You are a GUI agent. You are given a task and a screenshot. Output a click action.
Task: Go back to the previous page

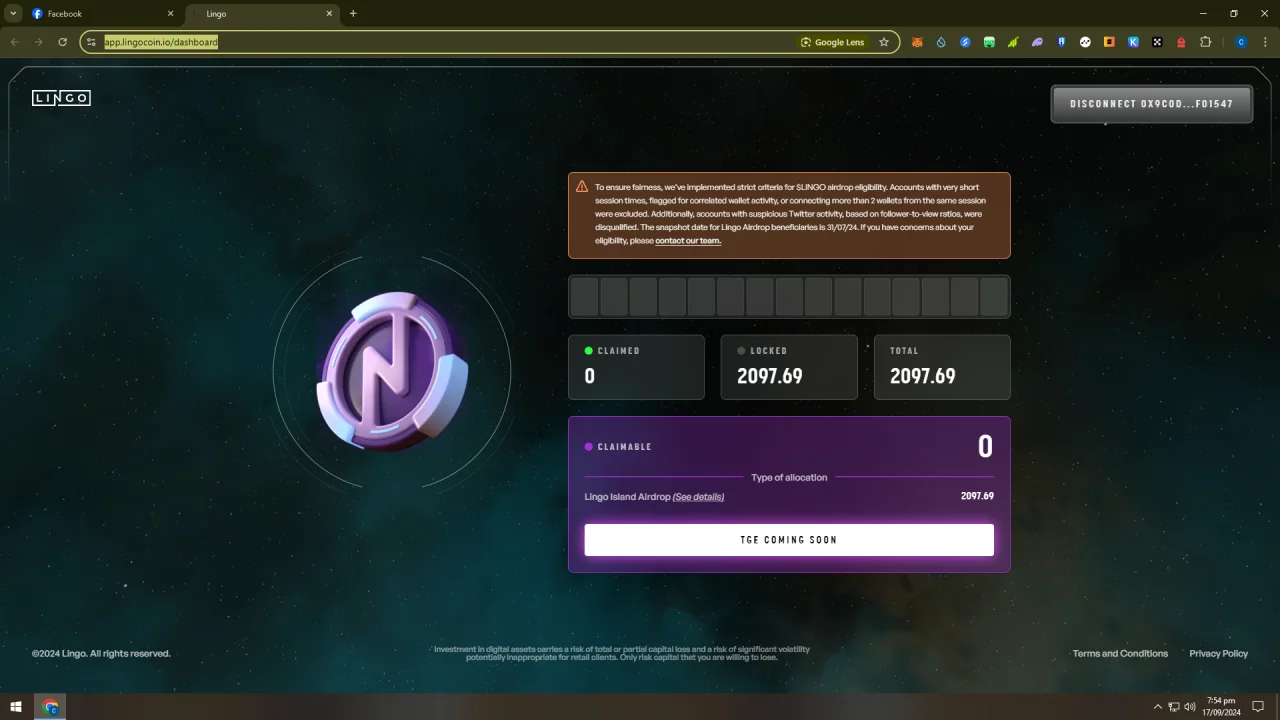pos(15,42)
